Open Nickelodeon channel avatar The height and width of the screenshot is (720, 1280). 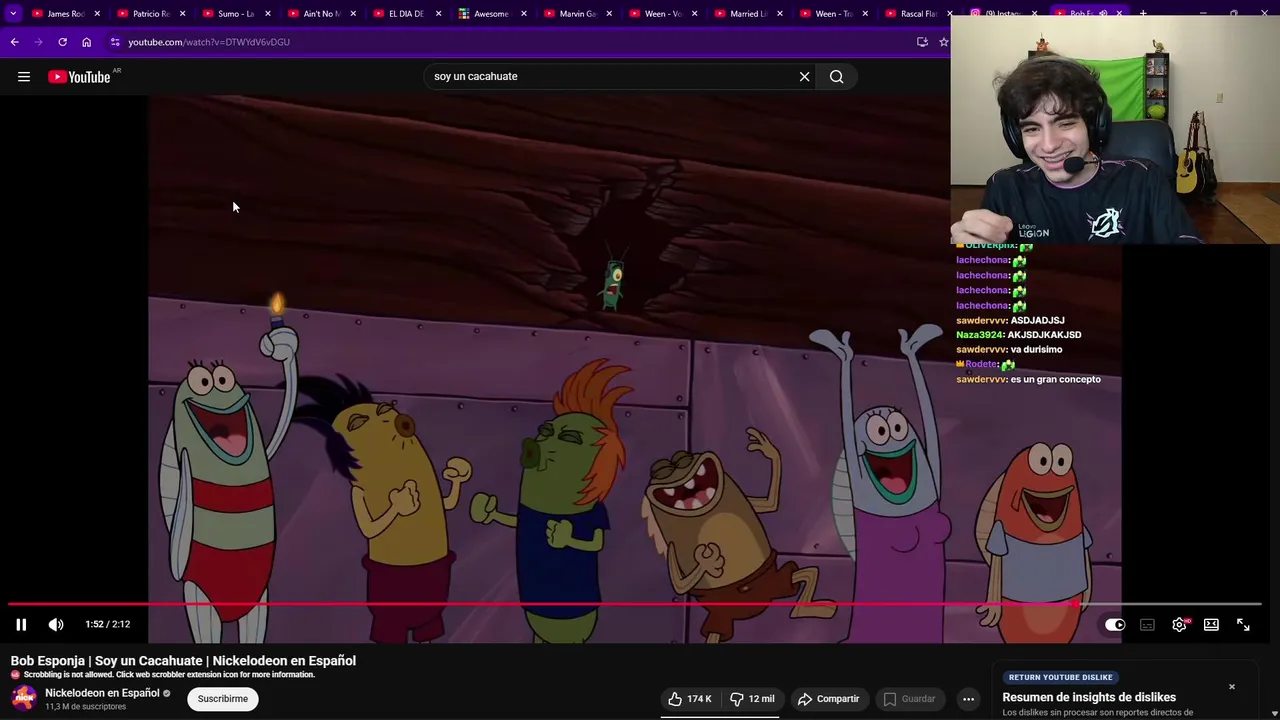24,698
